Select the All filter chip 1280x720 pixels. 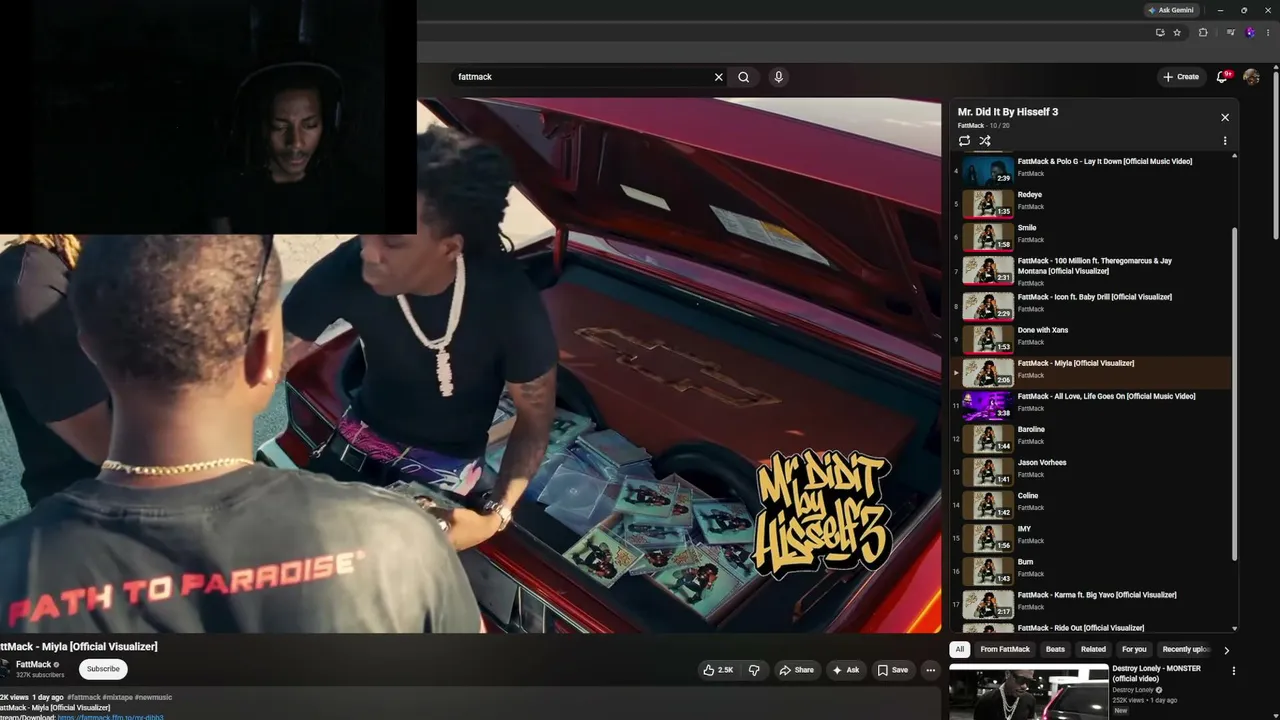click(960, 649)
